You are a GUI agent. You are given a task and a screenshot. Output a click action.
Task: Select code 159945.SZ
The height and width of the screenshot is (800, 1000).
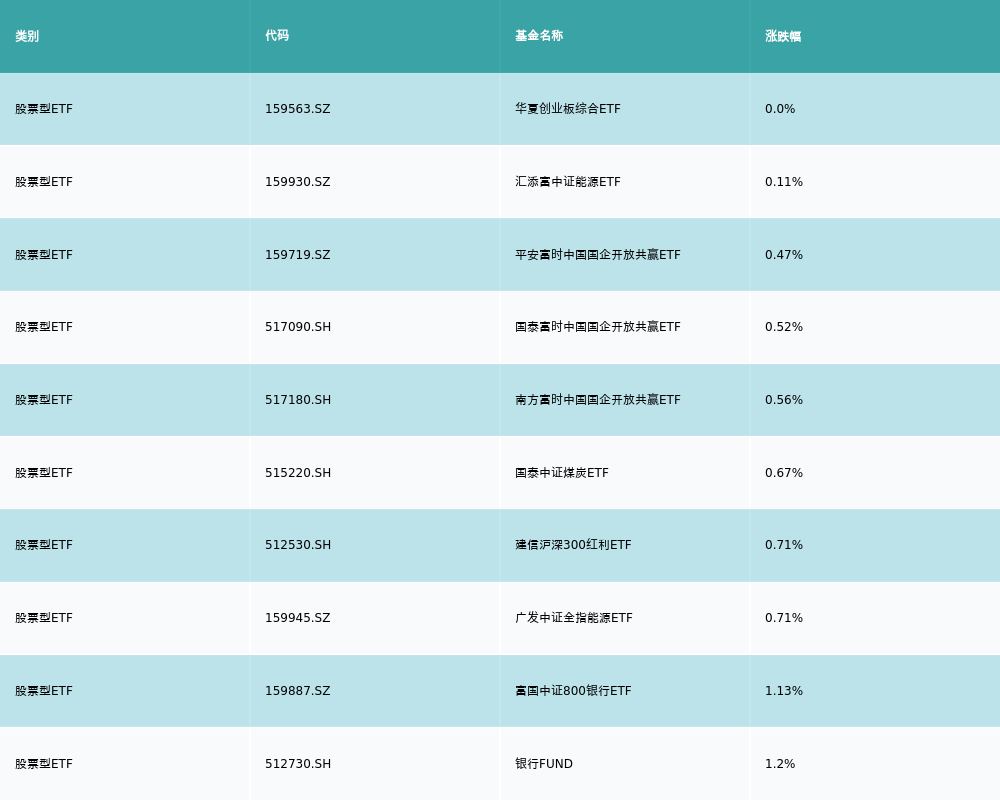pos(298,618)
